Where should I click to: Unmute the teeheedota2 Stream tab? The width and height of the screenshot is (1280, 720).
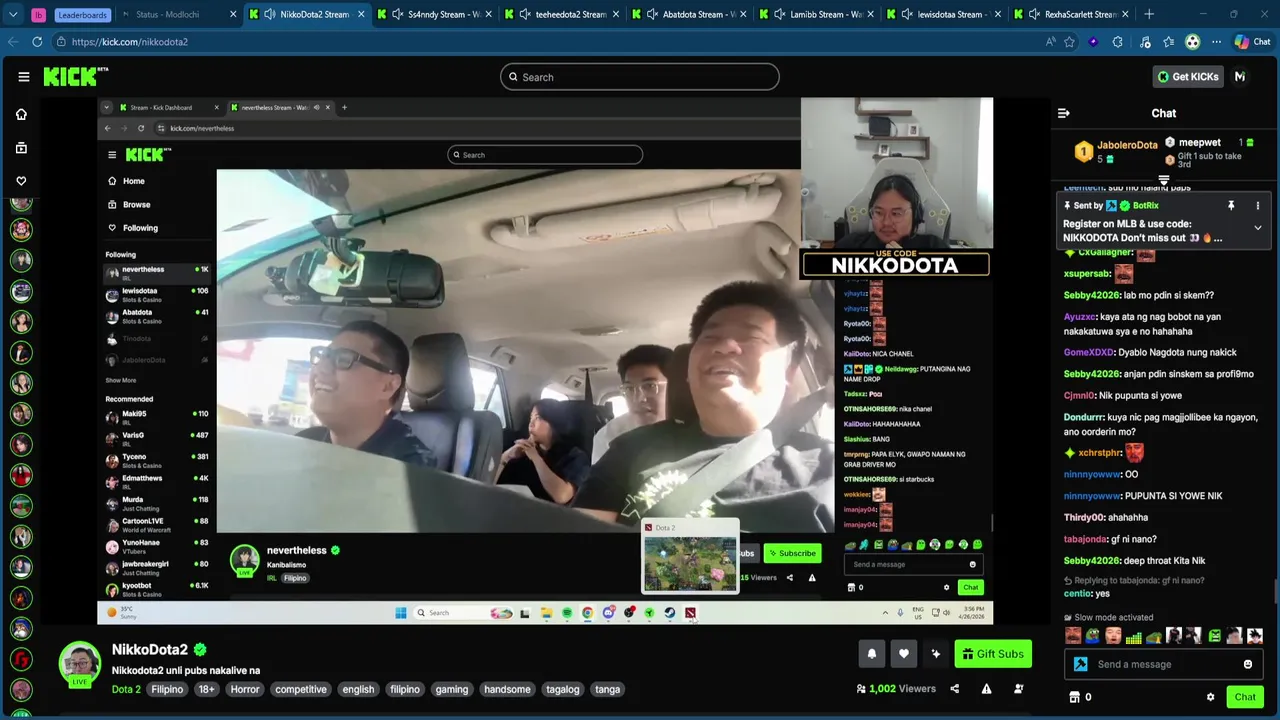524,14
